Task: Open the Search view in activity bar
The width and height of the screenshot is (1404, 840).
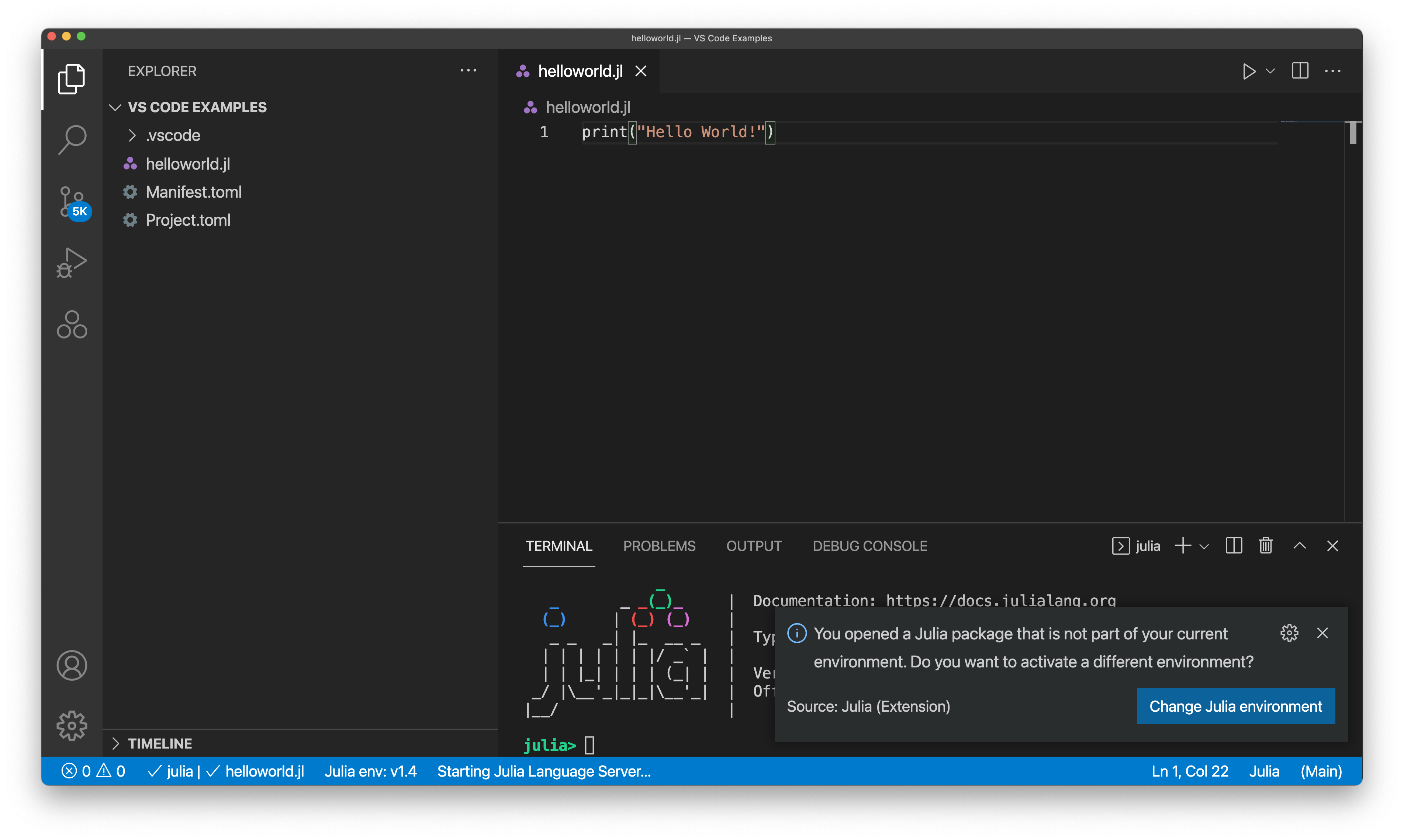Action: pos(72,139)
